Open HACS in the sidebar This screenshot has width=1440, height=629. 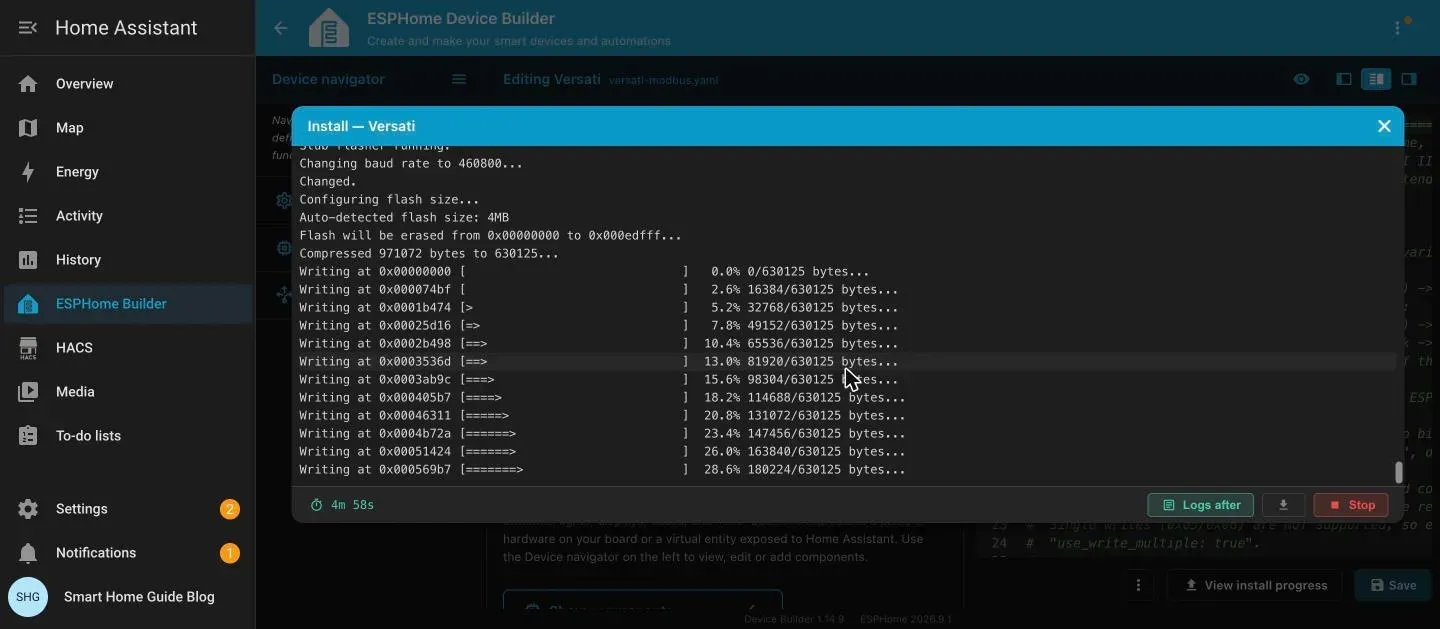click(128, 348)
